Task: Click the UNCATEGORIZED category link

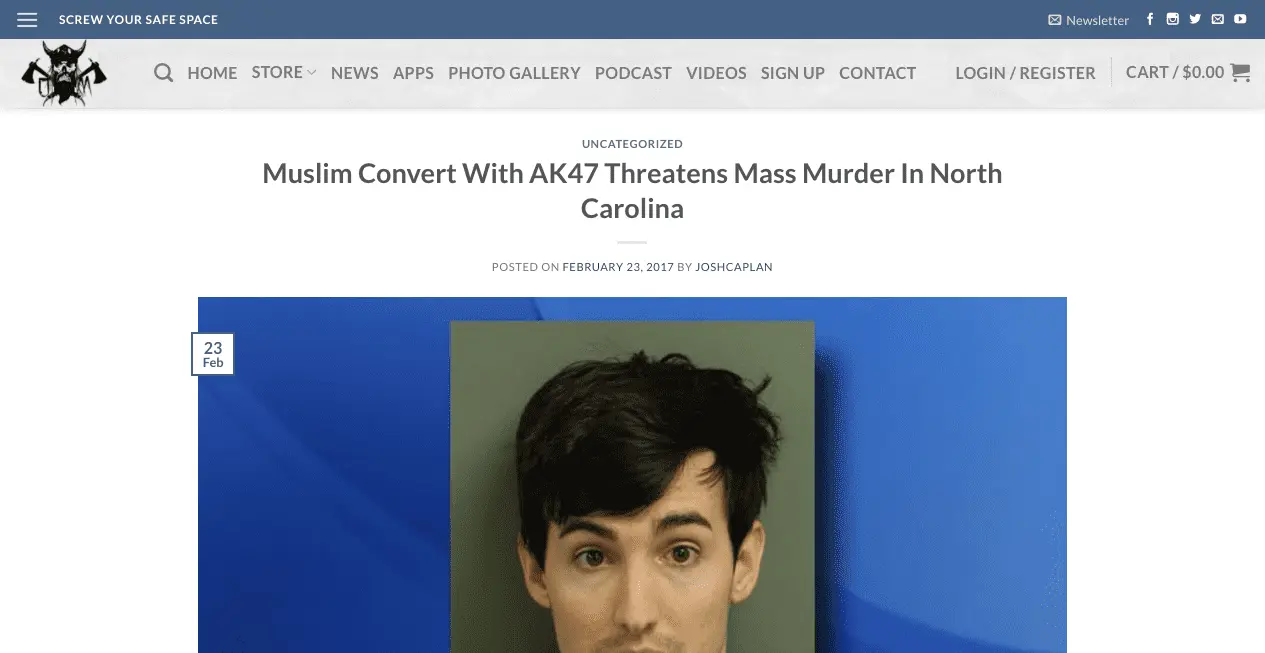Action: tap(632, 144)
